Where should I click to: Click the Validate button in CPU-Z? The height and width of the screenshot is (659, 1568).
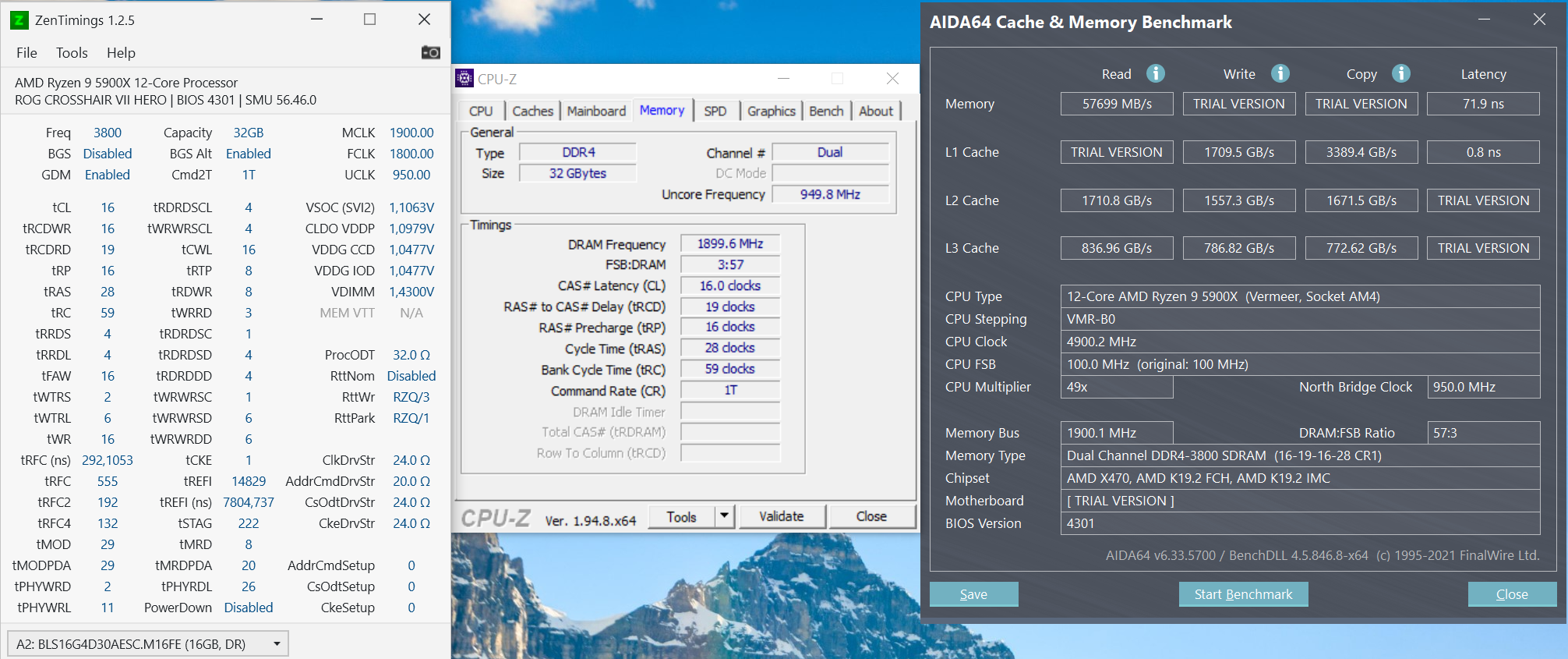(x=782, y=516)
